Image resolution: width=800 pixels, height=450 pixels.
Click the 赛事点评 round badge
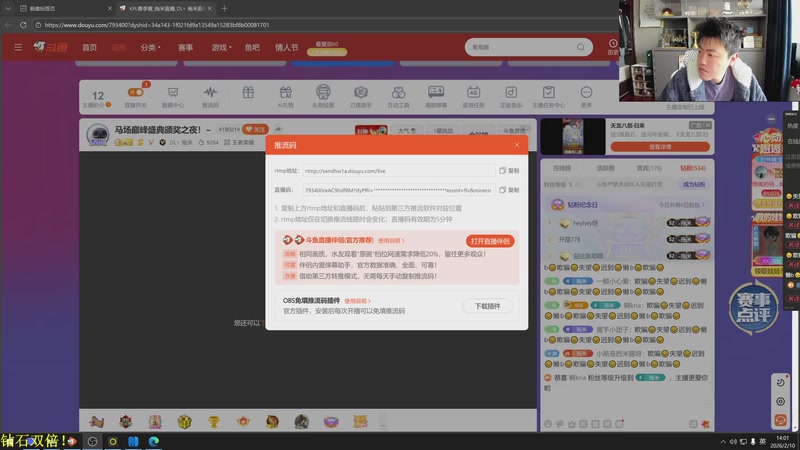pyautogui.click(x=753, y=308)
